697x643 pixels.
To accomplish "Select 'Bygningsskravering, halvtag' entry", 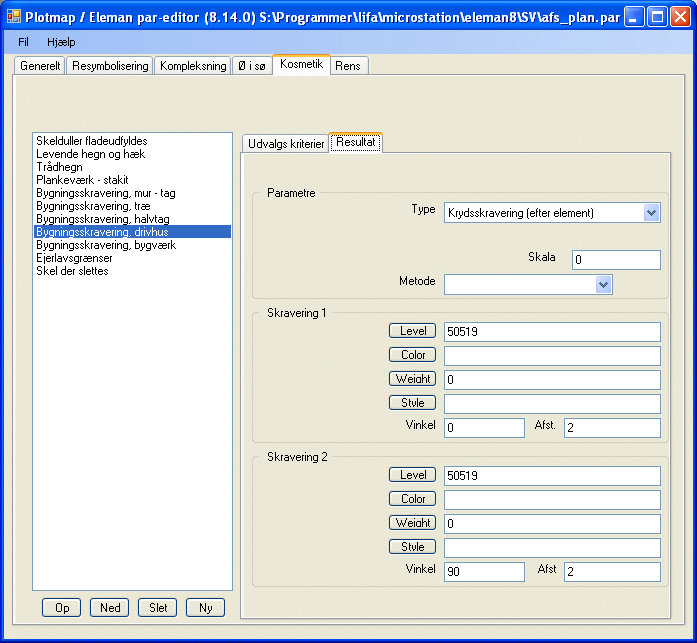I will pos(132,219).
